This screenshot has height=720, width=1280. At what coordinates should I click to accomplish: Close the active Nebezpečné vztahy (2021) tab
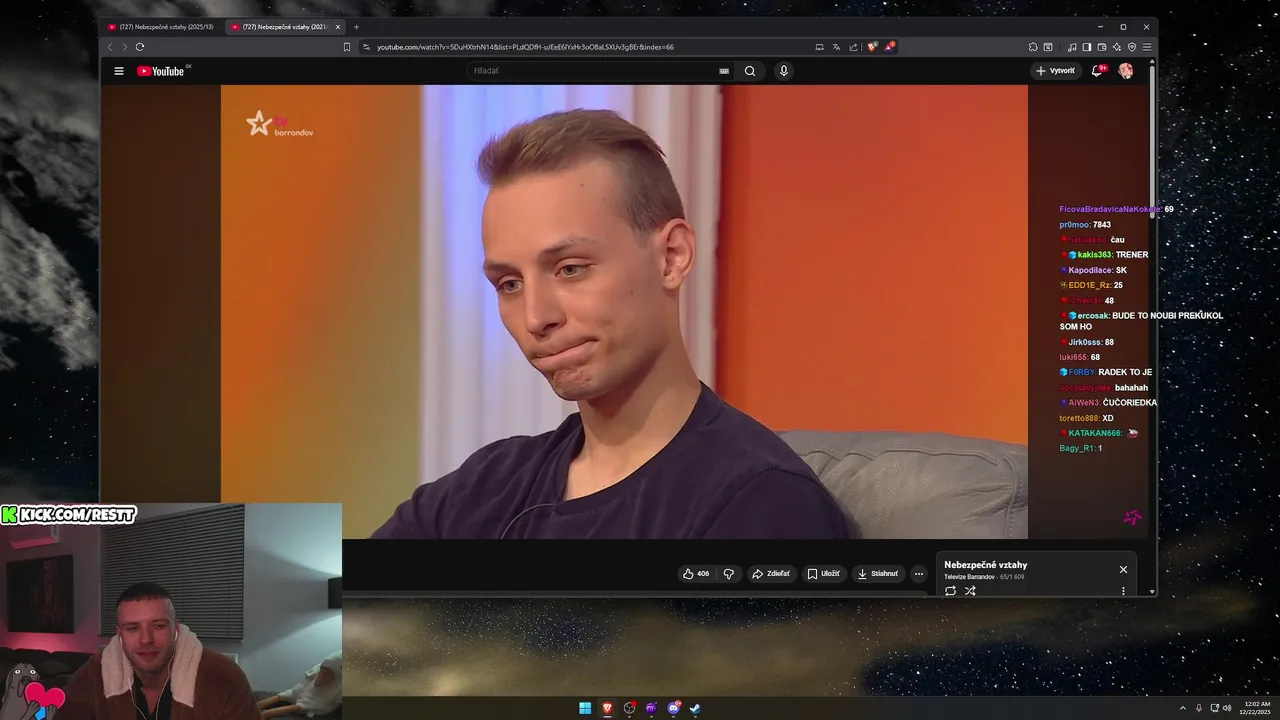click(x=338, y=27)
